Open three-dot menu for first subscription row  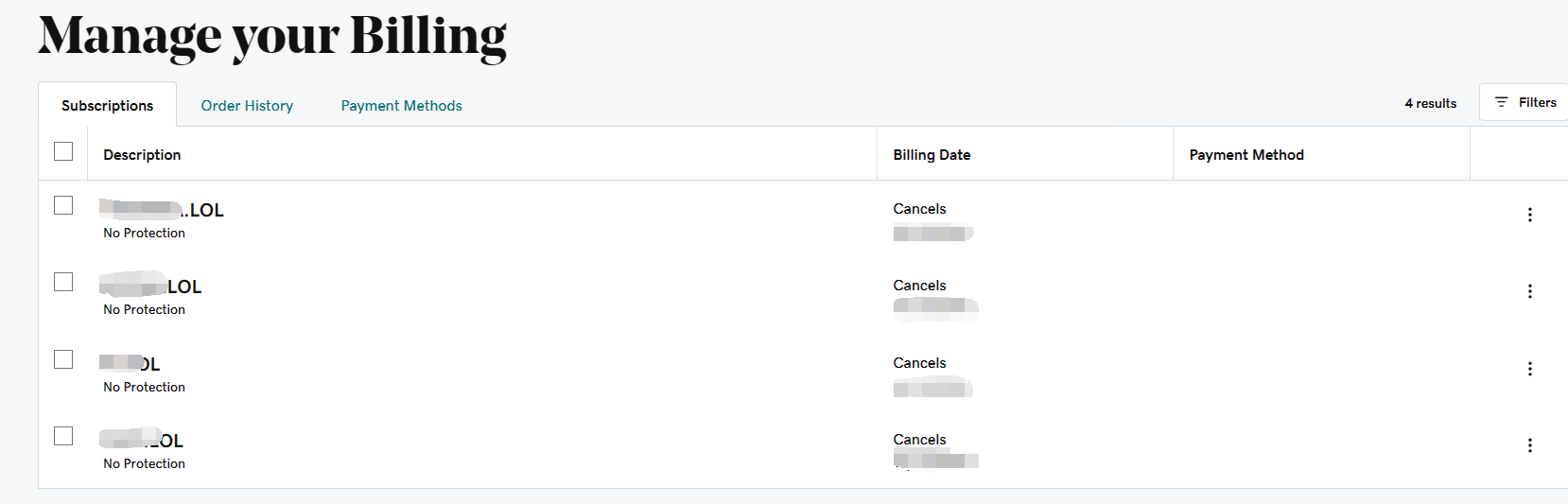1529,215
